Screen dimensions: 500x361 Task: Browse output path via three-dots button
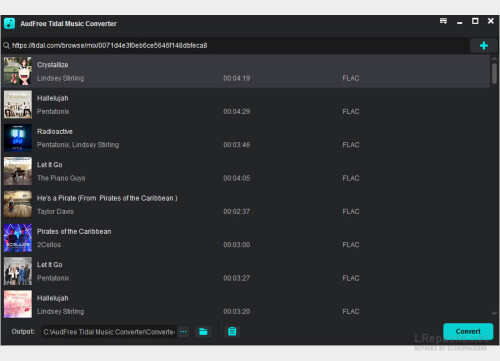coord(183,332)
